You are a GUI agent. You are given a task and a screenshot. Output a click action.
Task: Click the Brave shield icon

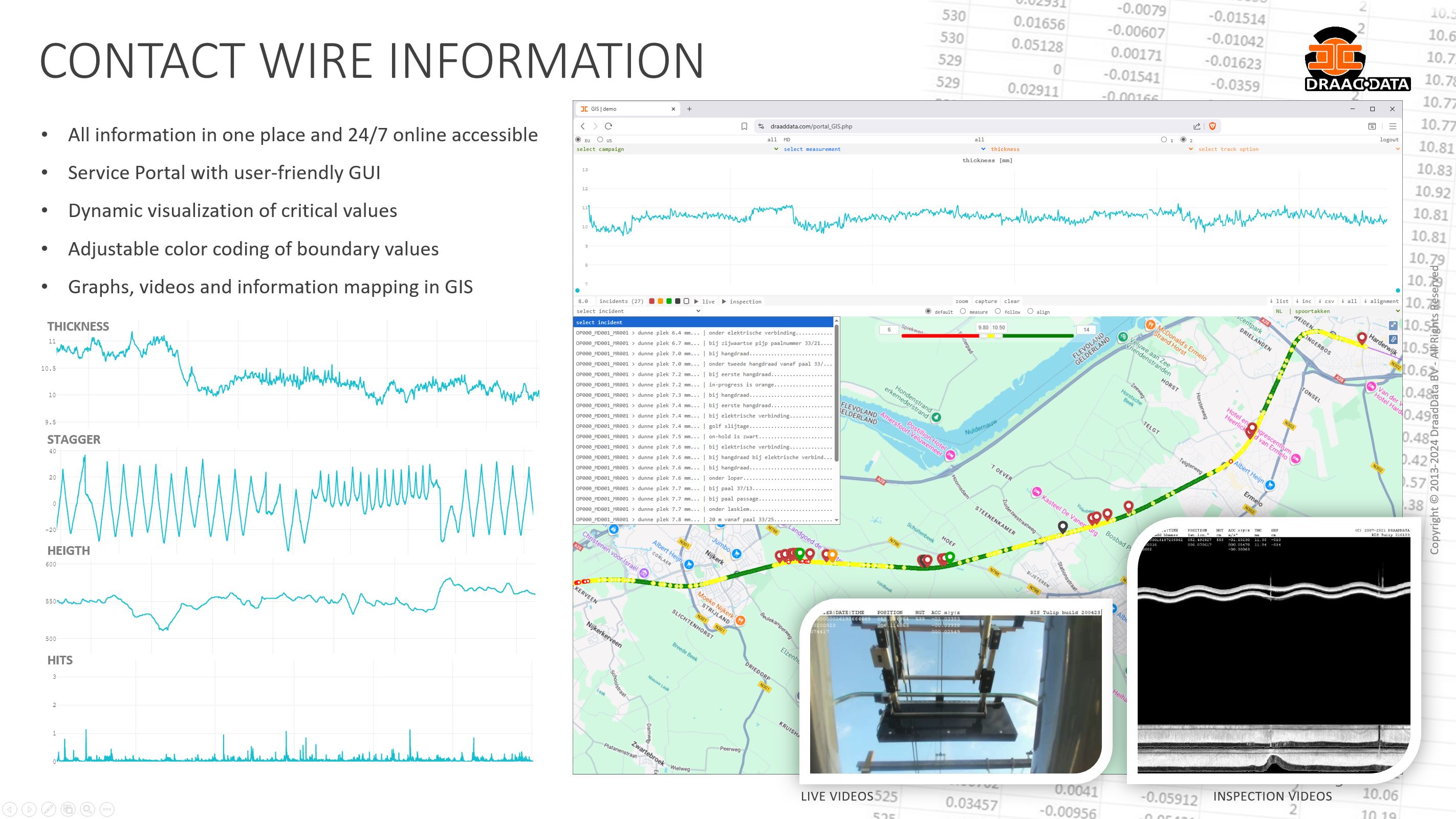pyautogui.click(x=1212, y=126)
